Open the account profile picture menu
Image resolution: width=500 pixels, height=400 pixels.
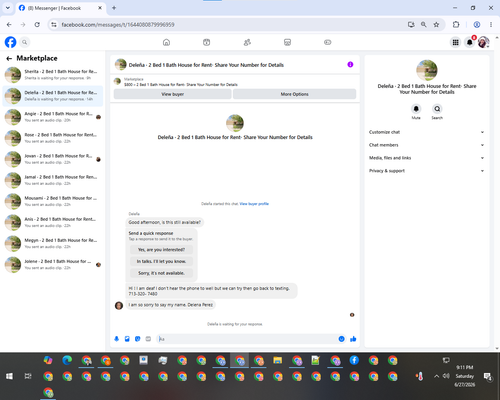[484, 42]
